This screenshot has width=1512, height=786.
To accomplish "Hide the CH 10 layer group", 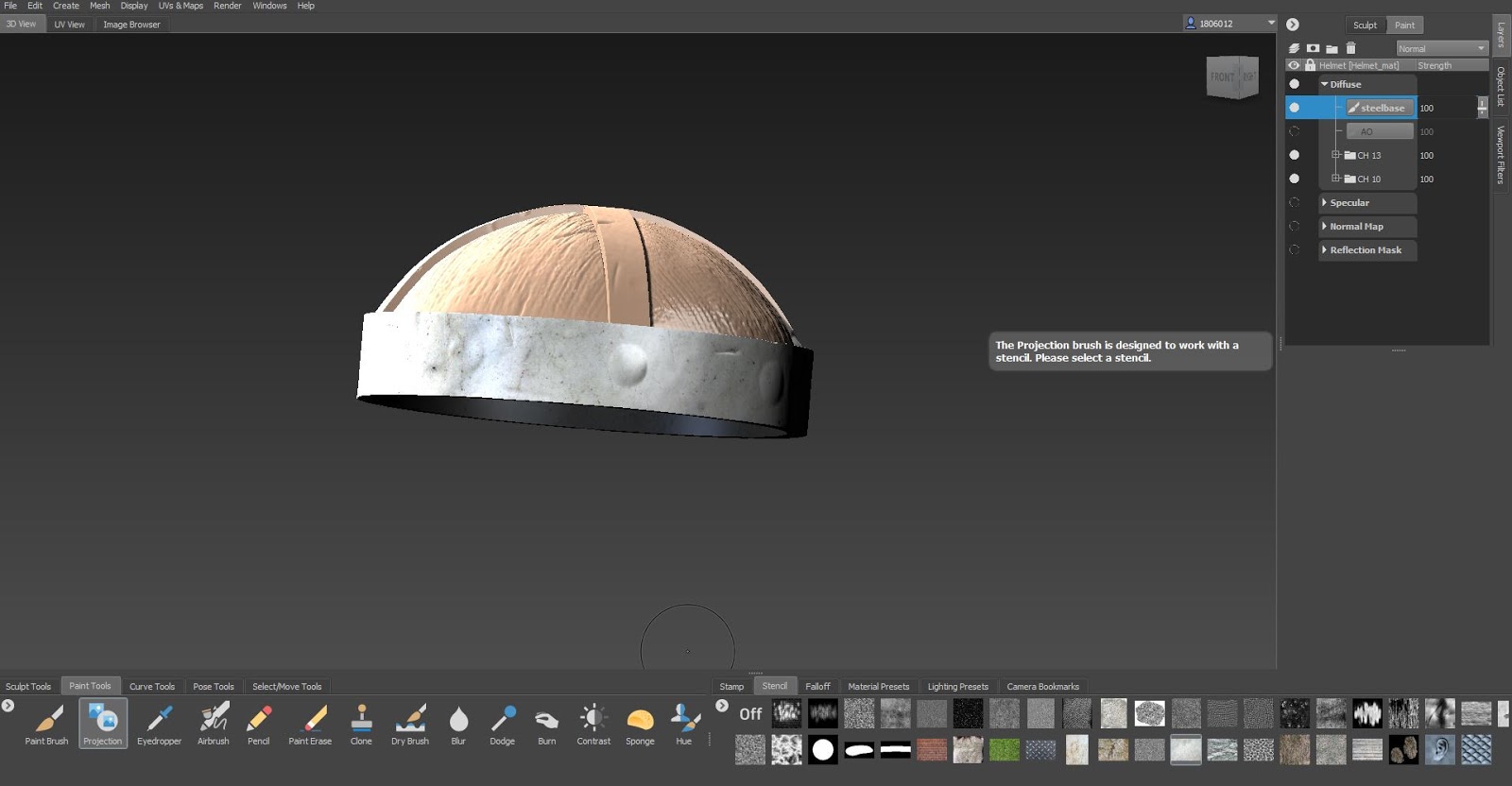I will coord(1294,179).
